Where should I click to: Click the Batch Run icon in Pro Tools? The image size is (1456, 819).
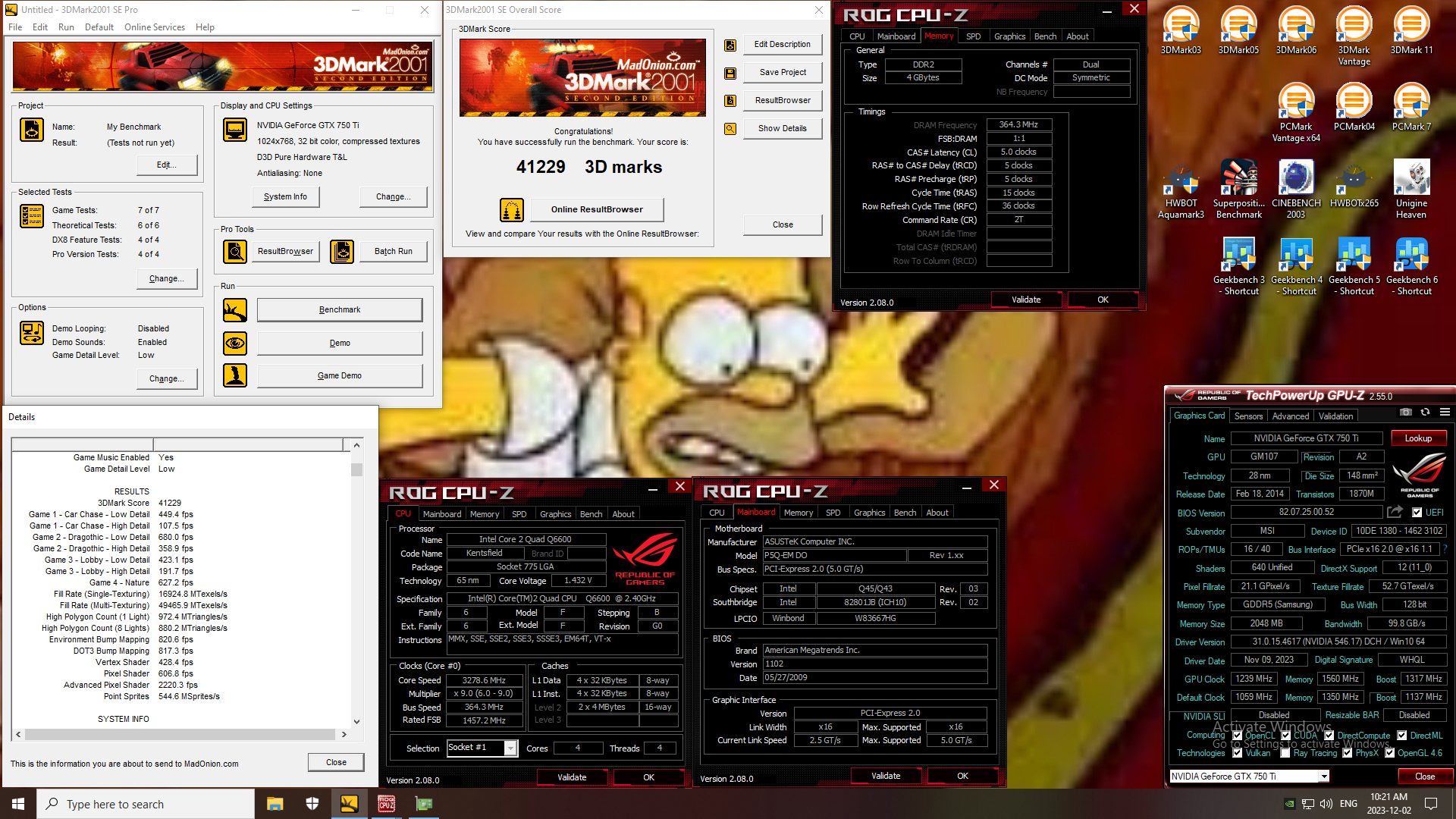342,251
